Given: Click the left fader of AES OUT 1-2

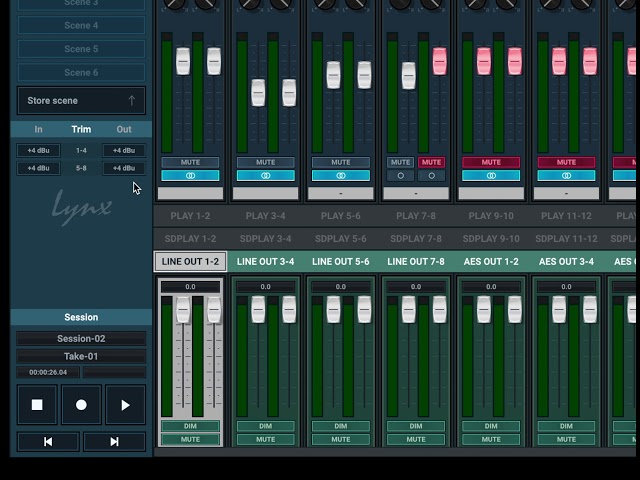Looking at the screenshot, I should pos(484,309).
